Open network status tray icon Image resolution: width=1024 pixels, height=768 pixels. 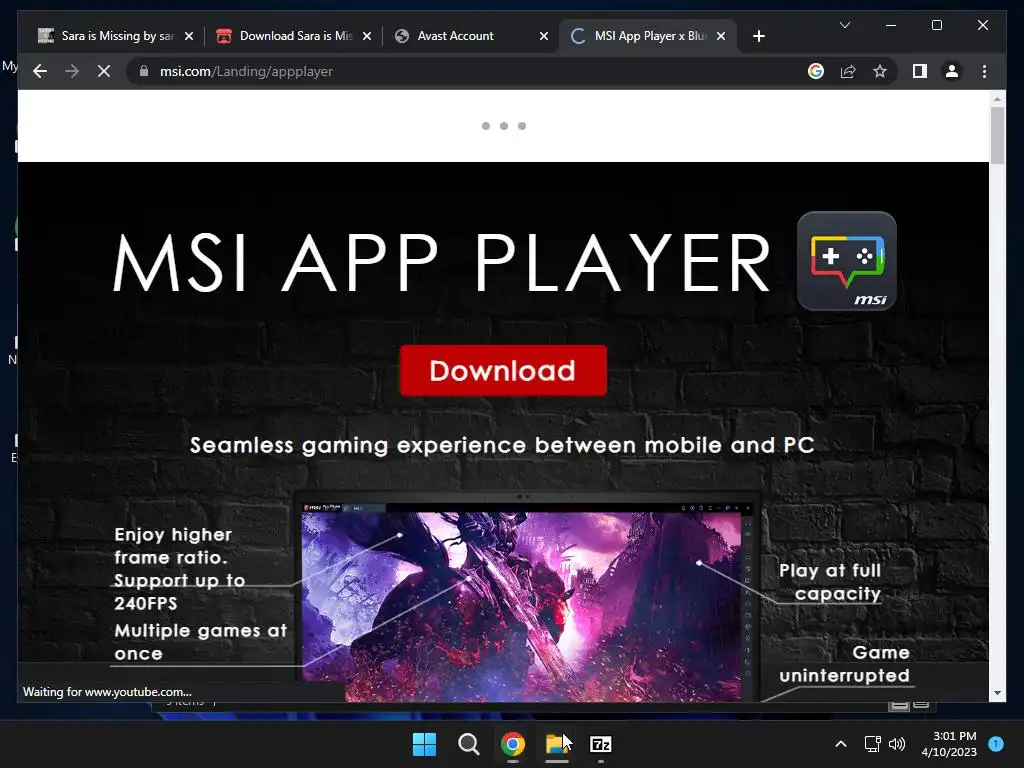(872, 744)
